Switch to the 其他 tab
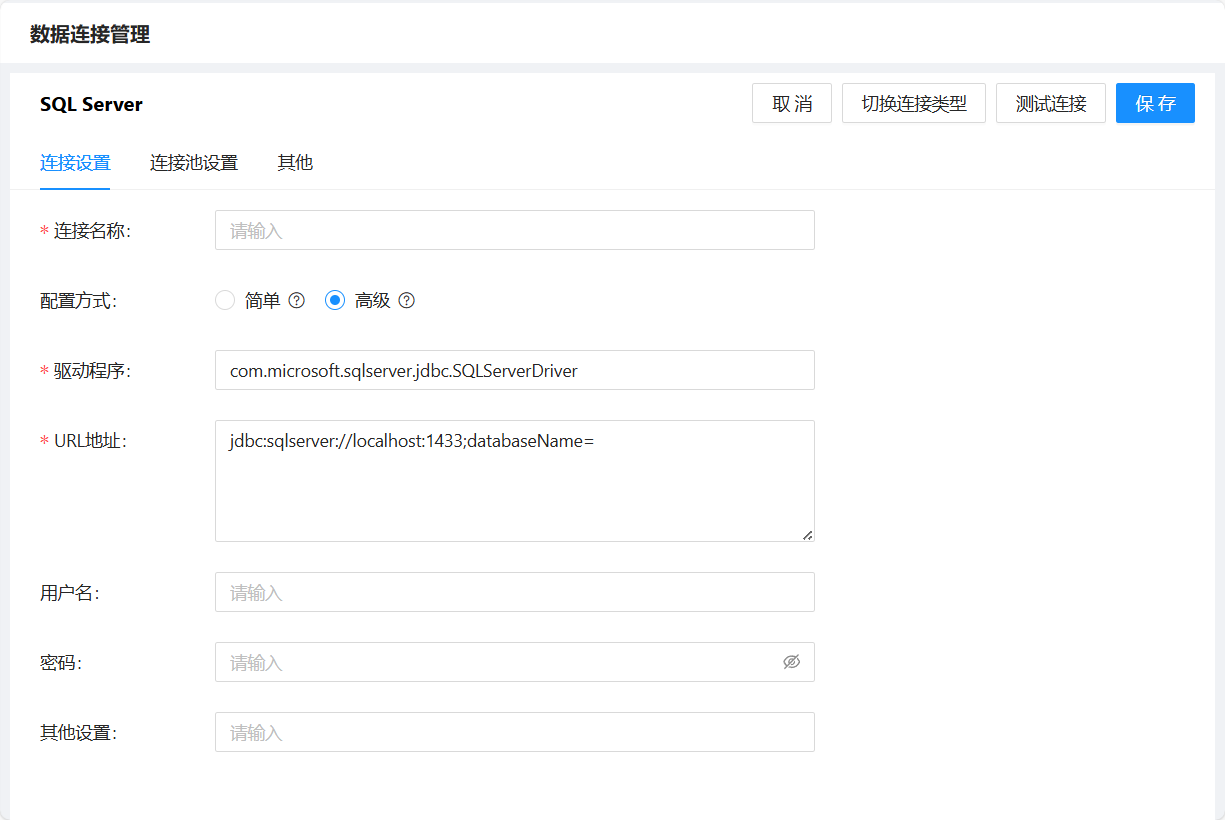 [295, 163]
